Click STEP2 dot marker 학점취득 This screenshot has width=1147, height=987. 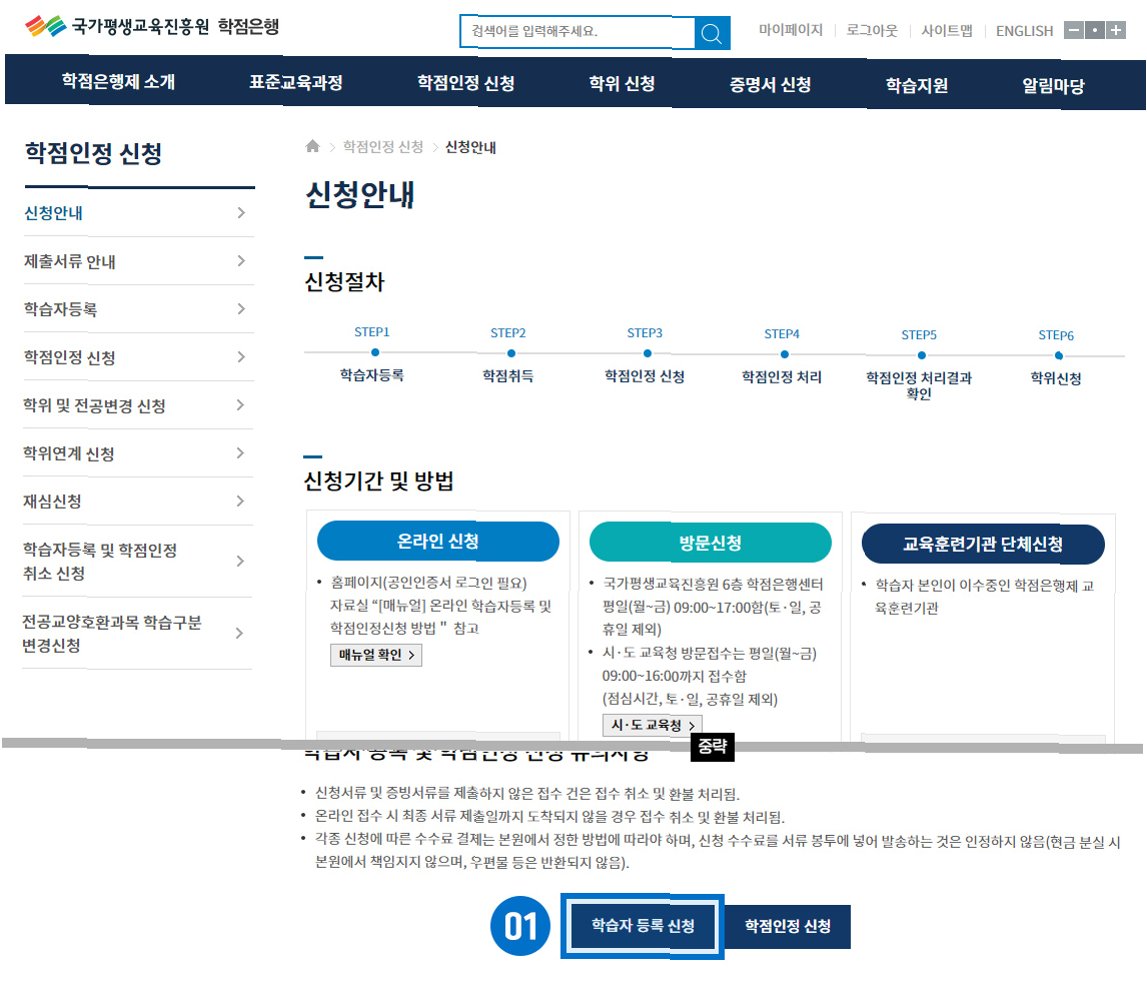[511, 353]
